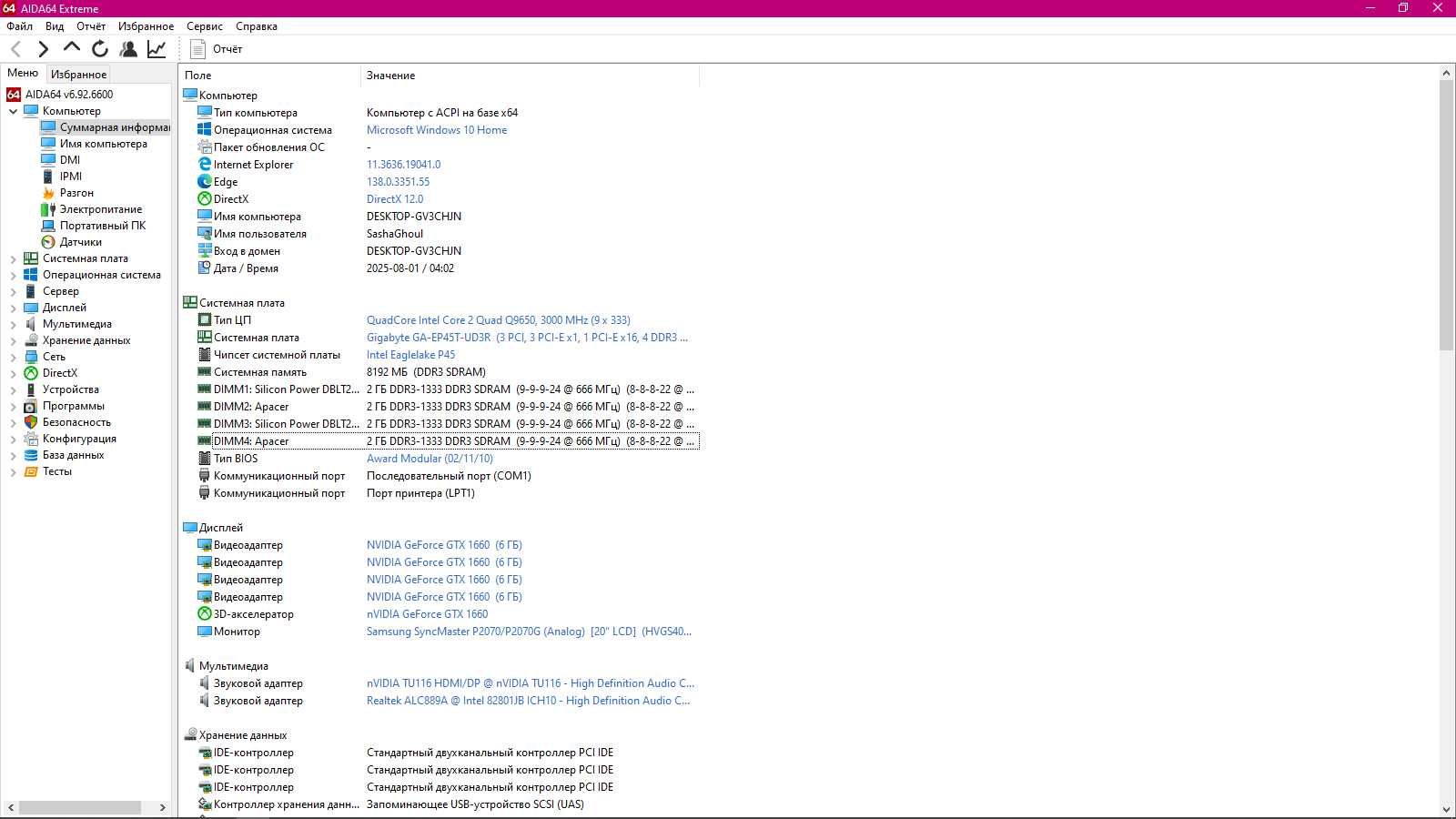Go up one level with Up arrow
Screen dimensions: 1456x819
(x=71, y=48)
